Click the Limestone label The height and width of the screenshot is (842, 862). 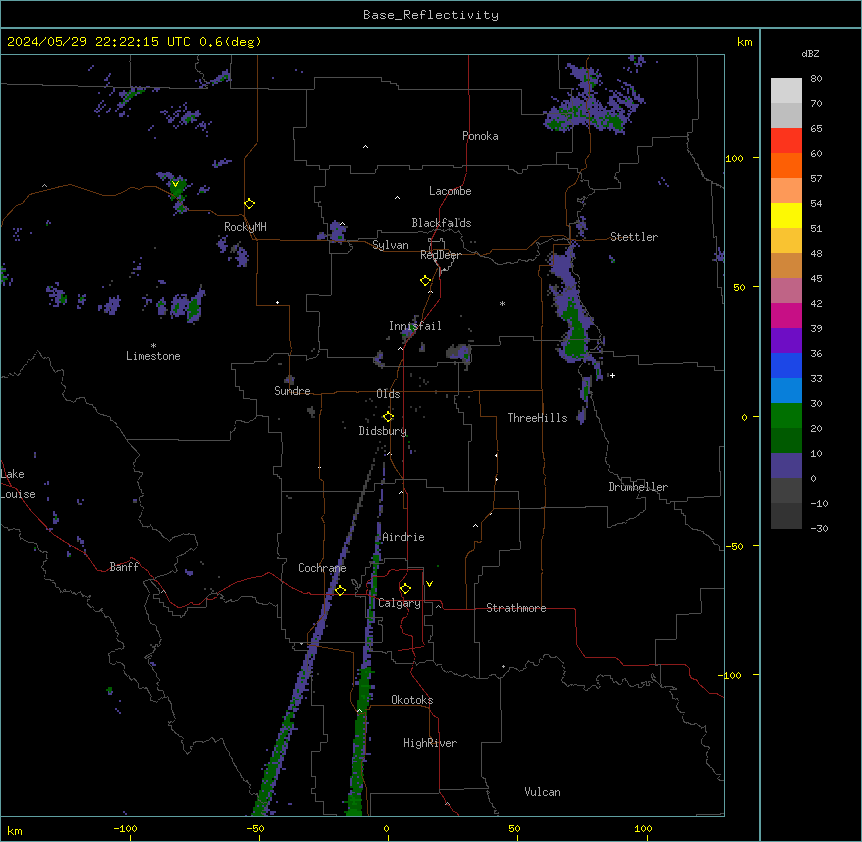(x=153, y=356)
